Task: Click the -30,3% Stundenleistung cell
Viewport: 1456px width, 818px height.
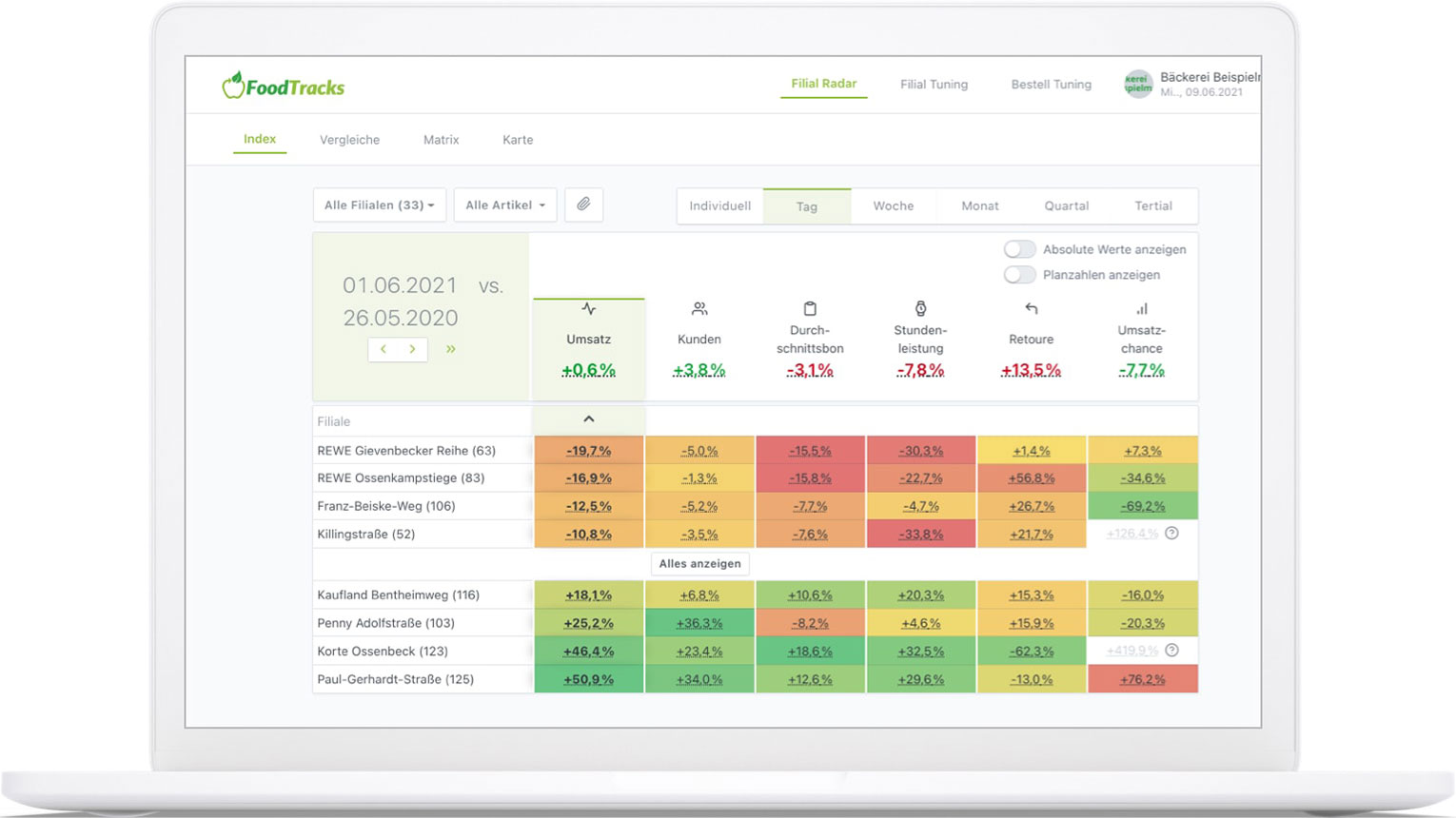Action: (920, 451)
